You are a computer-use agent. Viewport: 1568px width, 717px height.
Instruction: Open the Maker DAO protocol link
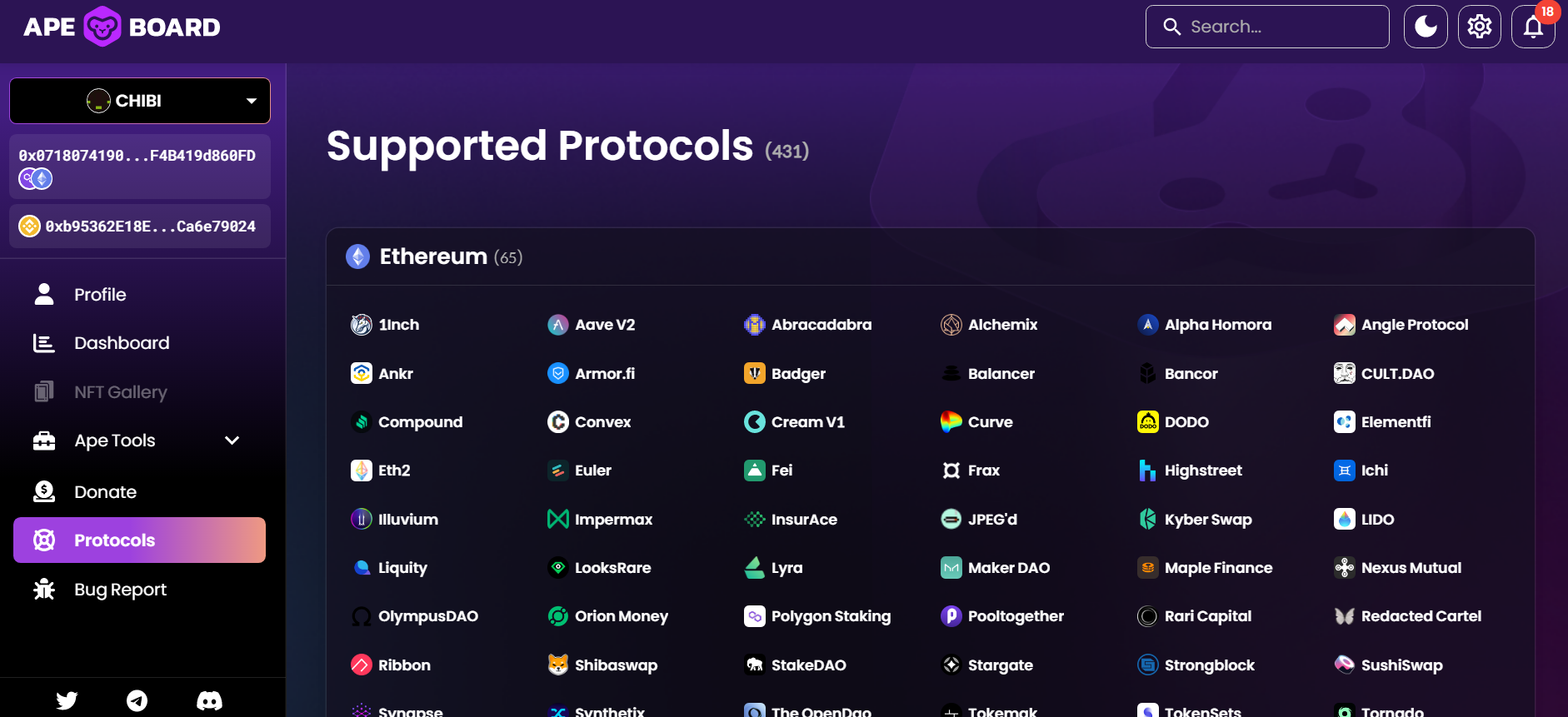[x=996, y=568]
